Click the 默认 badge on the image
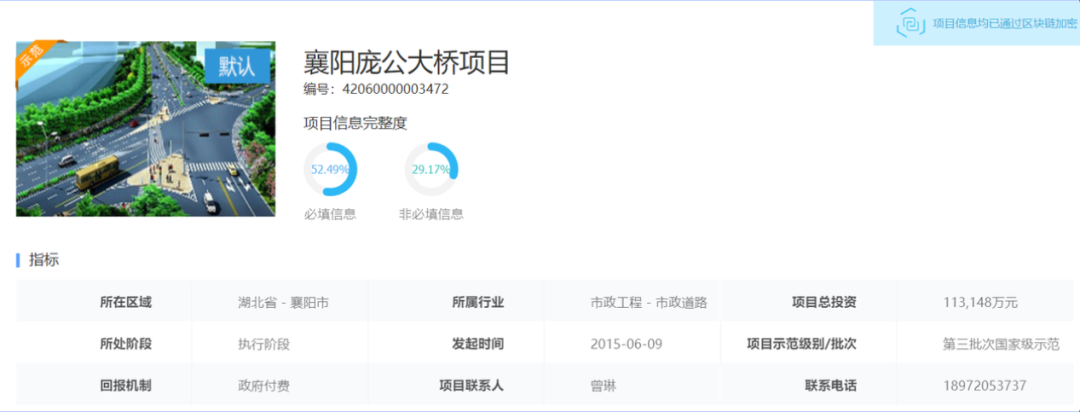1080x412 pixels. 237,65
